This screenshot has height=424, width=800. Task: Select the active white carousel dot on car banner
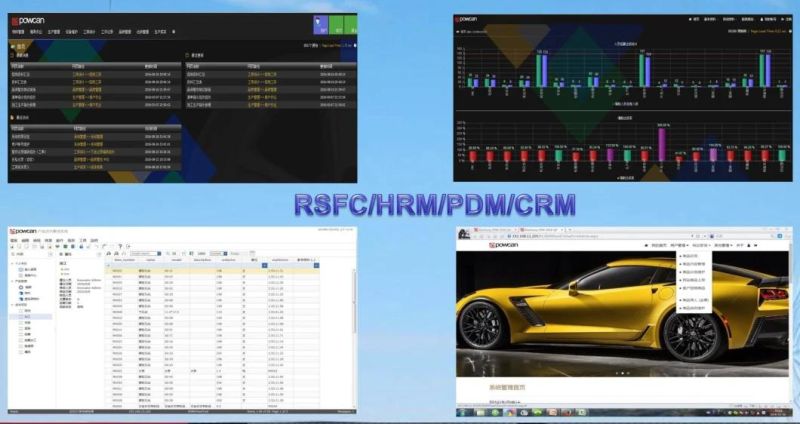coord(622,373)
